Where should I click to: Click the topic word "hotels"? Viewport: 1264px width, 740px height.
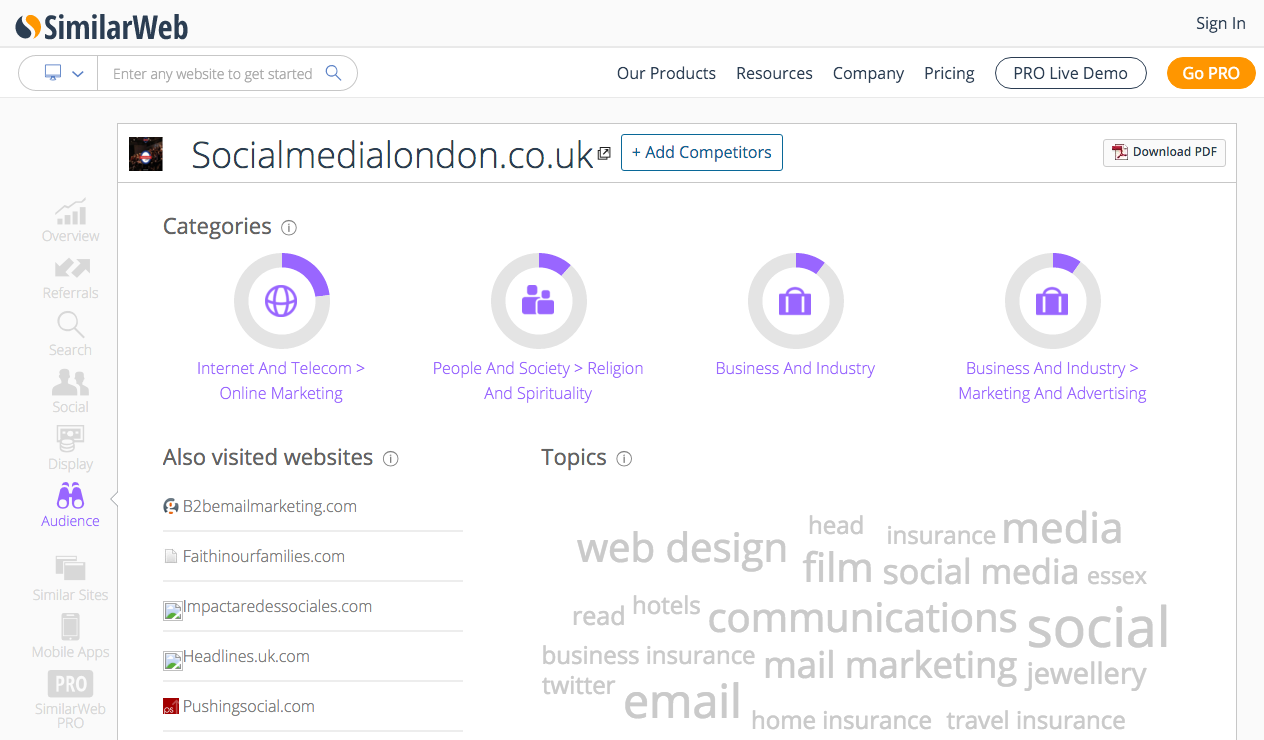[x=666, y=605]
